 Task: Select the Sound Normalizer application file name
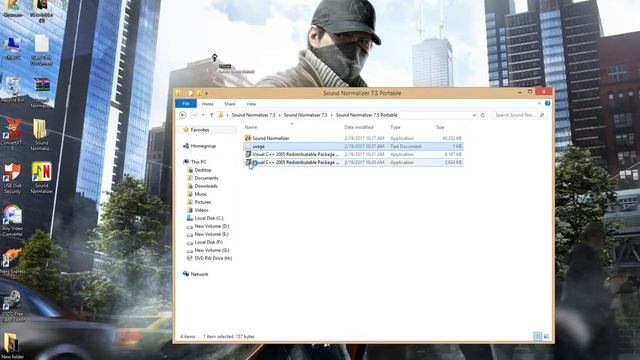click(271, 138)
